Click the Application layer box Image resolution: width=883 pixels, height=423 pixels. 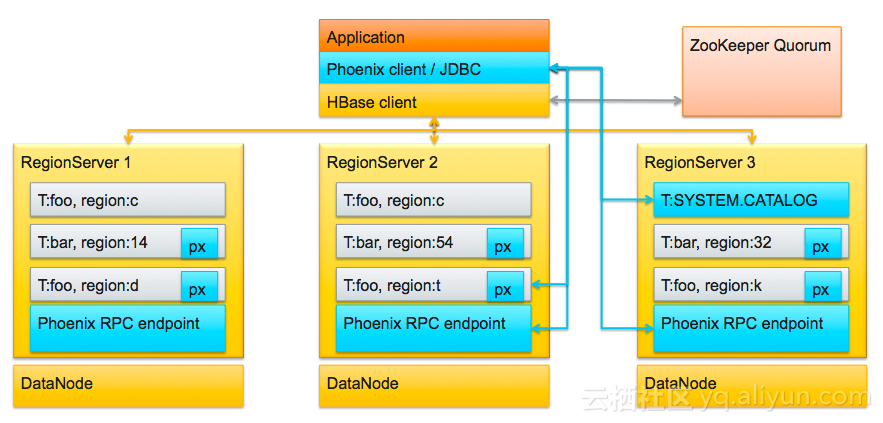pos(434,35)
